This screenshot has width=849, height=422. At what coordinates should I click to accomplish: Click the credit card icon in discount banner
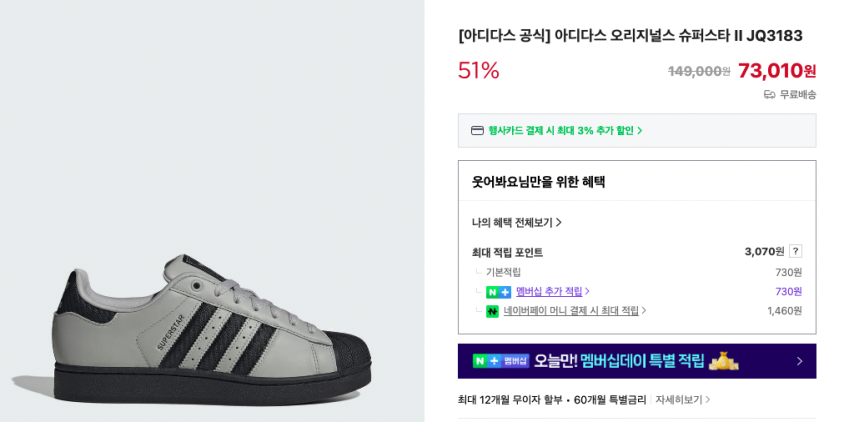click(477, 131)
